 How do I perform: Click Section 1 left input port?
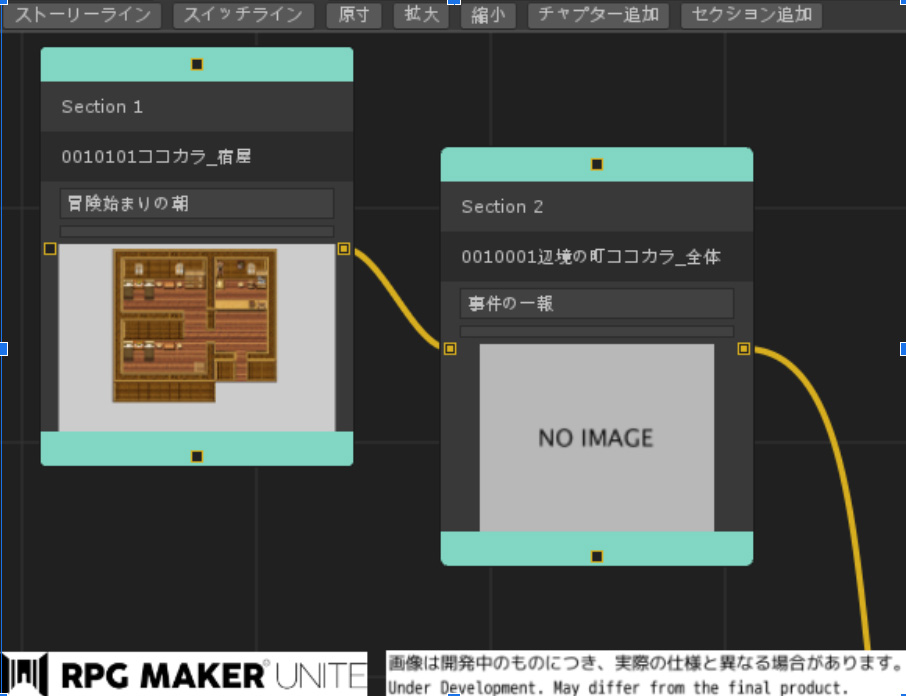[50, 248]
